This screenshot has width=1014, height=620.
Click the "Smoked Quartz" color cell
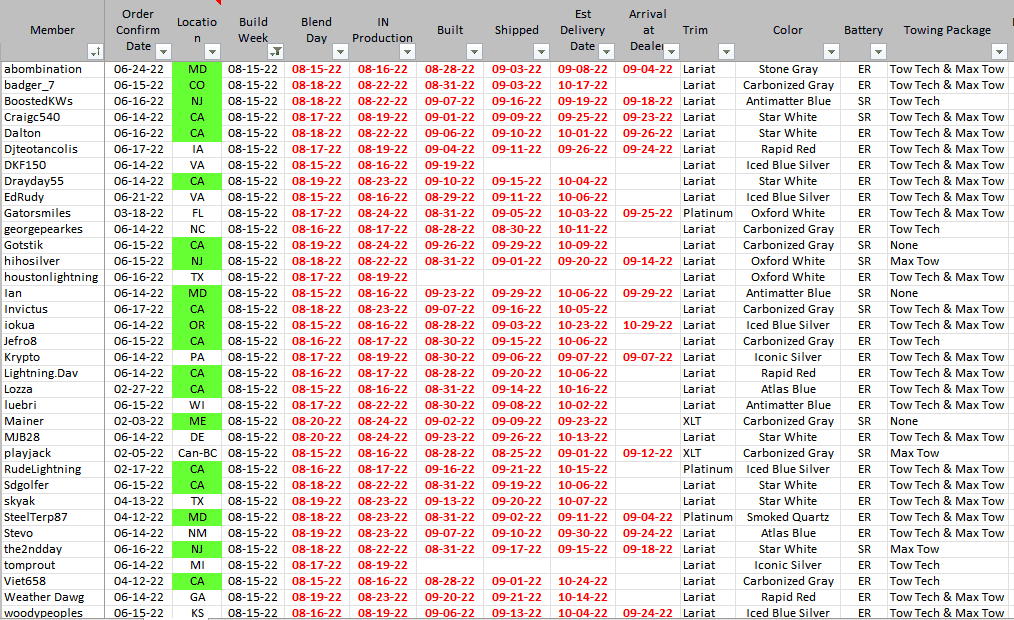click(787, 517)
